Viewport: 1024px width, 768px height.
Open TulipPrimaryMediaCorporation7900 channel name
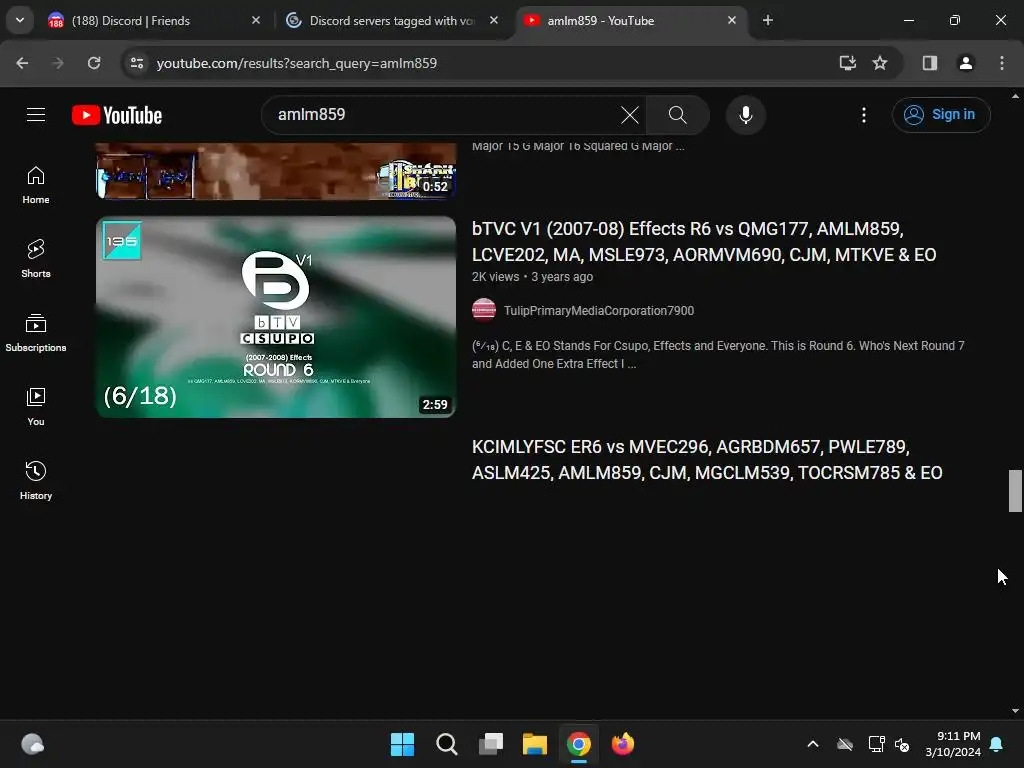[x=598, y=311]
